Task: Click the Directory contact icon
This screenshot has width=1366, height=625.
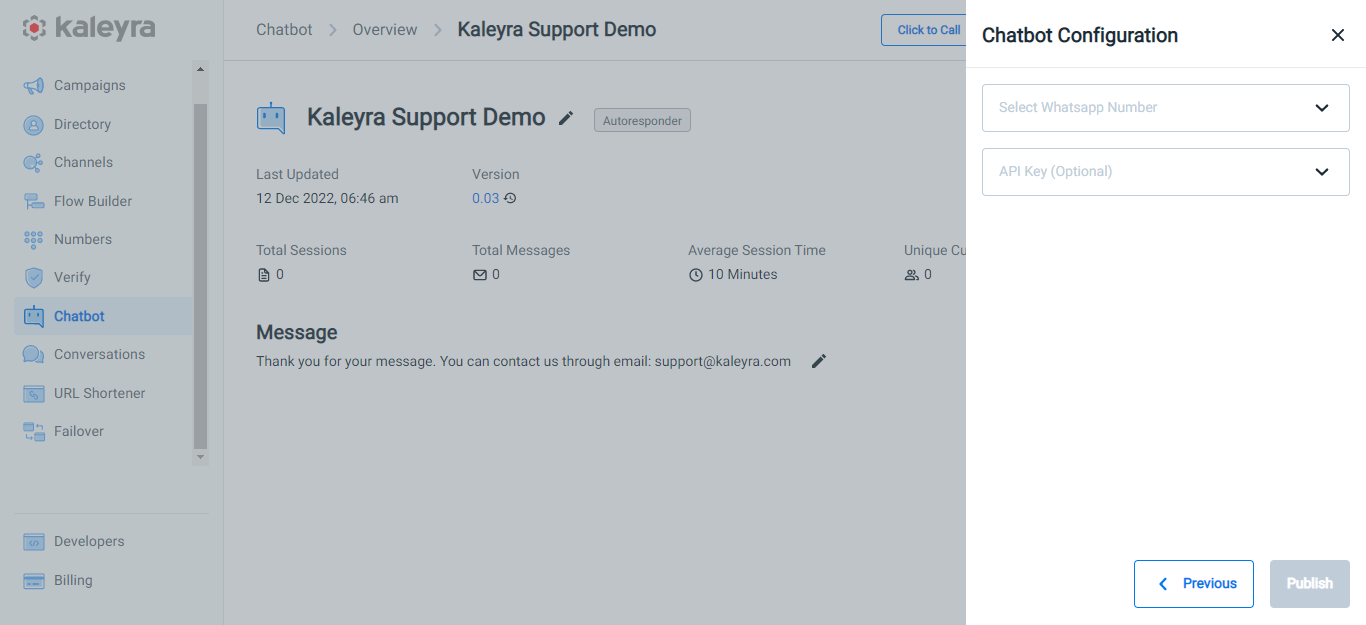Action: (34, 125)
